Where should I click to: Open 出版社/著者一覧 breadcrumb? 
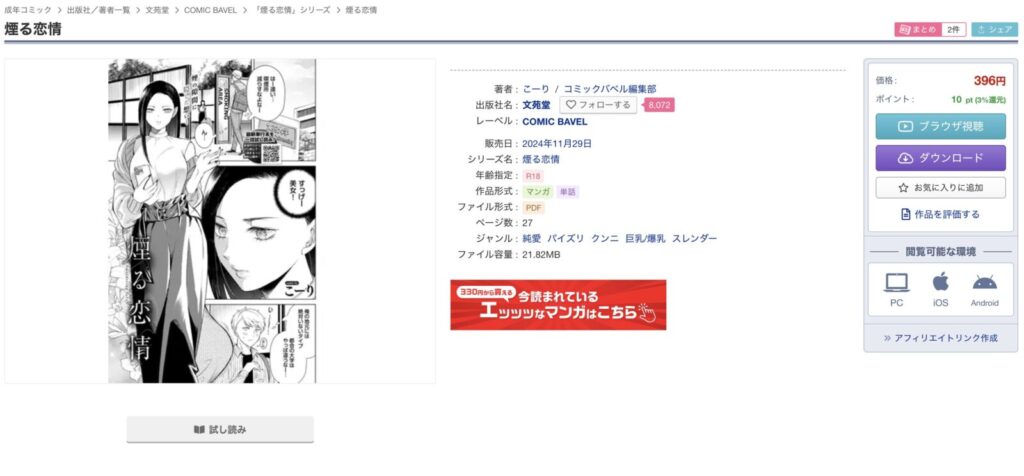(99, 10)
